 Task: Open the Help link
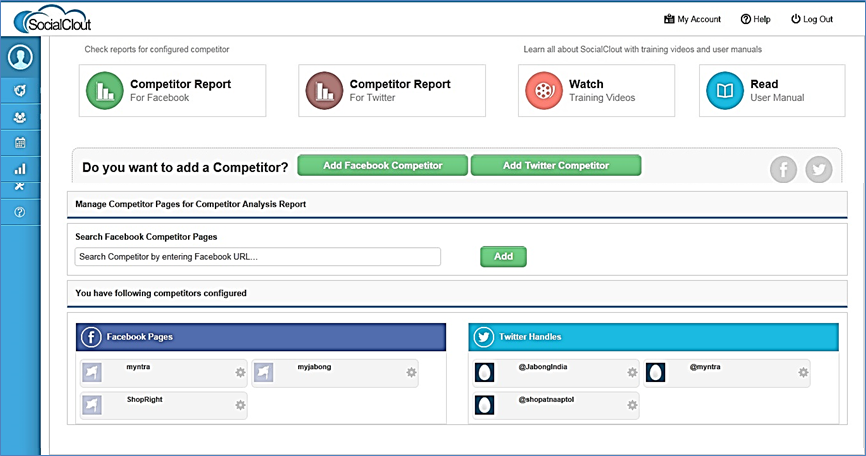point(755,19)
